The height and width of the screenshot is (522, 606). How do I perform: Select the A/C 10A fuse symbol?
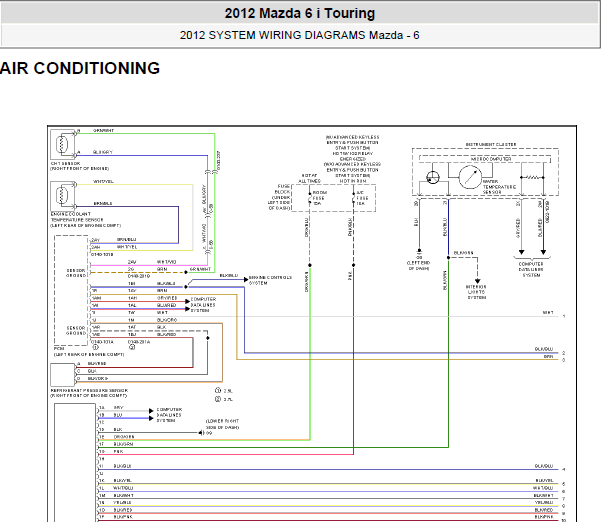pyautogui.click(x=353, y=198)
